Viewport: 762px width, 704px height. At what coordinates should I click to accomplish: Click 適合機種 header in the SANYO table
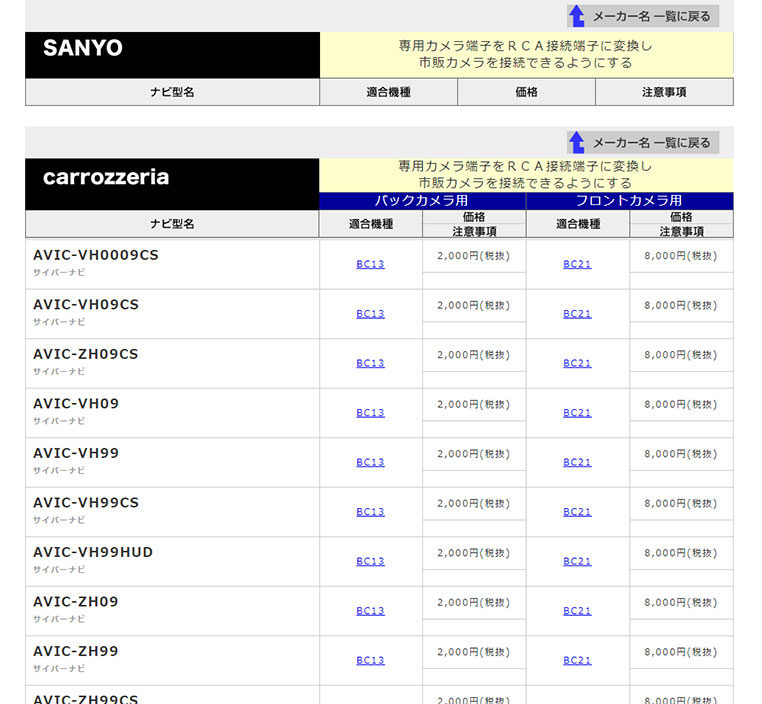click(x=389, y=92)
